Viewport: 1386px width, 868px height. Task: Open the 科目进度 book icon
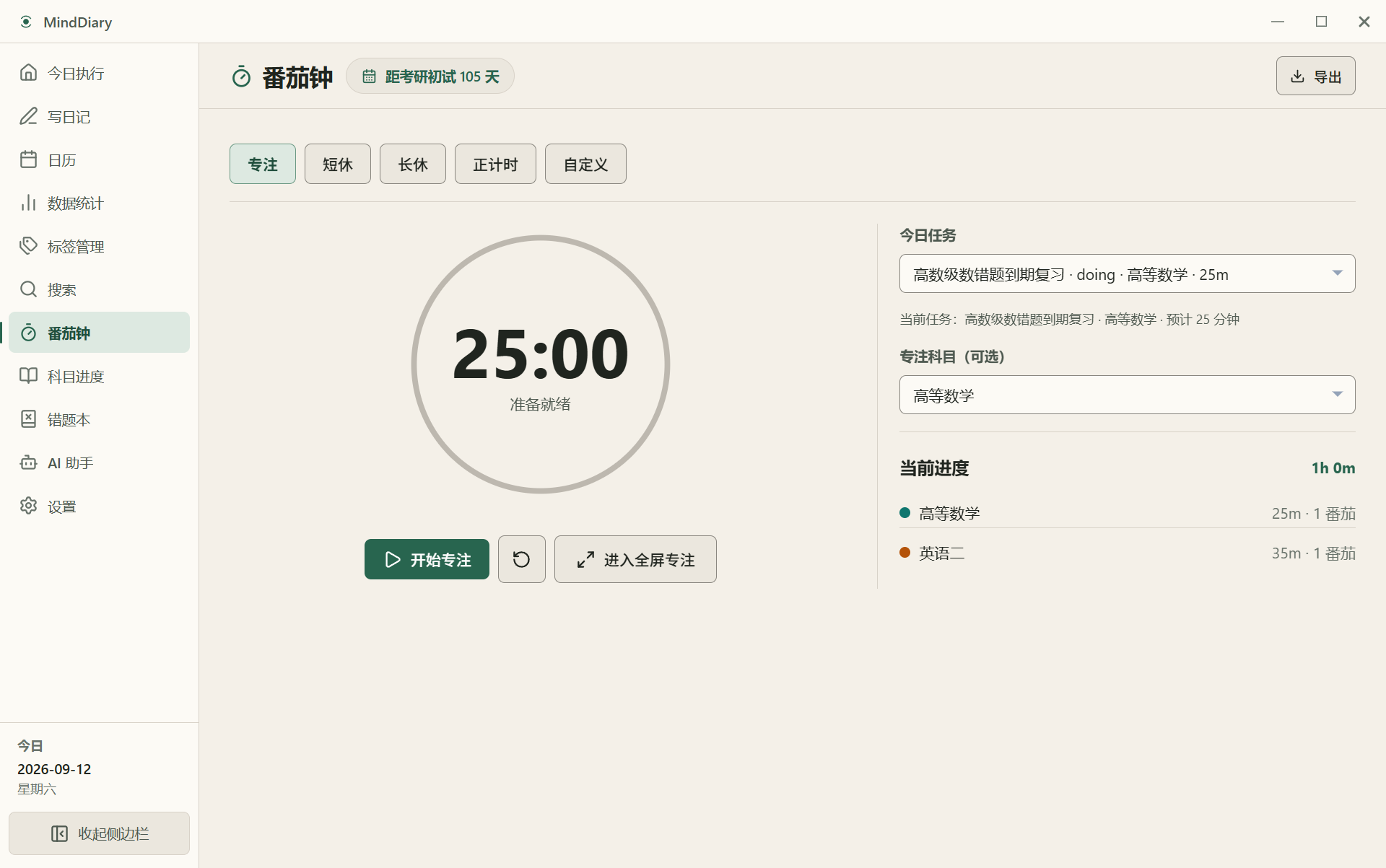28,376
